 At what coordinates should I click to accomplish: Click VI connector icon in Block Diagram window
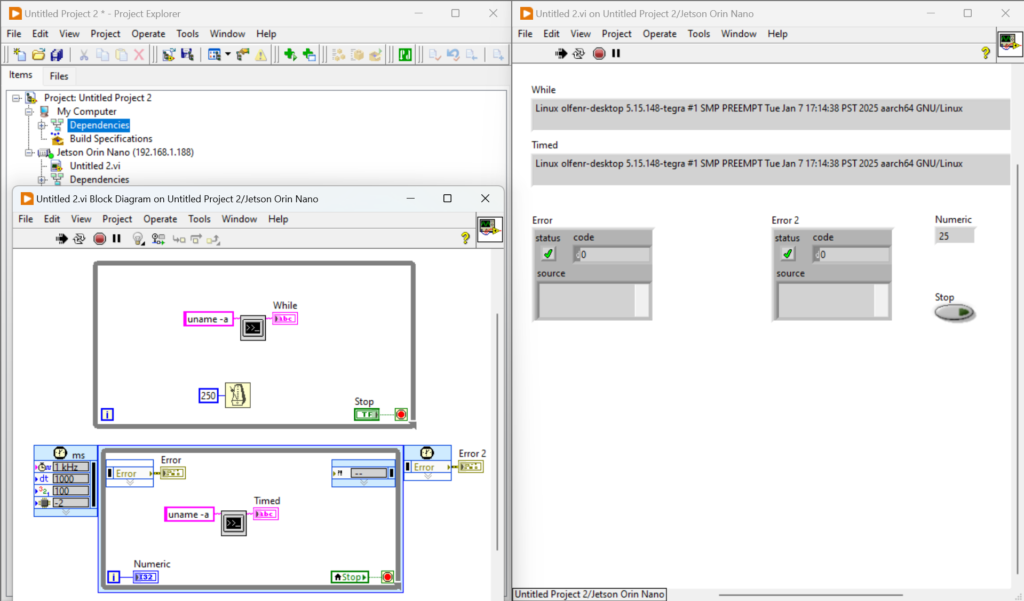[x=490, y=229]
